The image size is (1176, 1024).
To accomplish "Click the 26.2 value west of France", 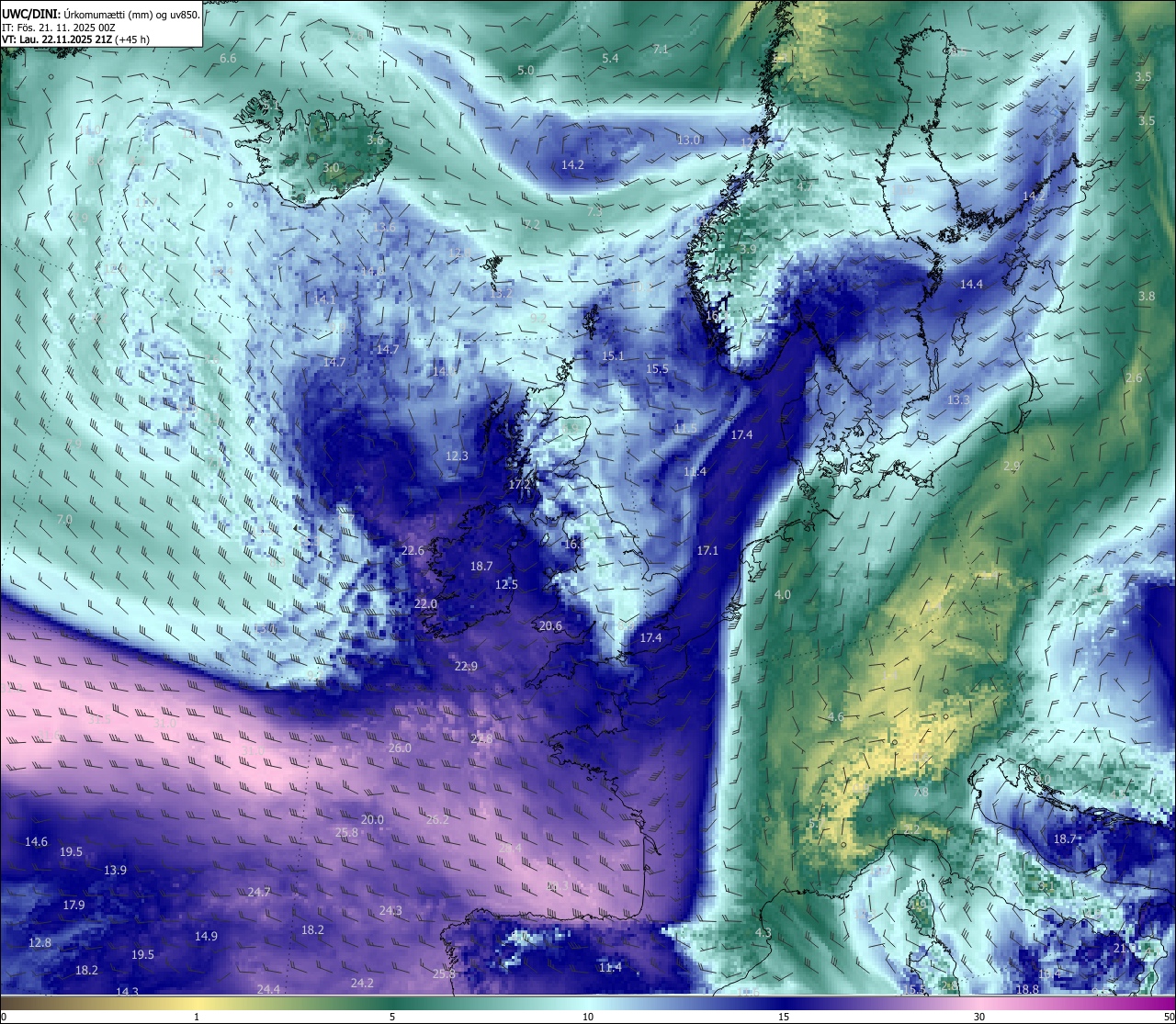I will (438, 819).
